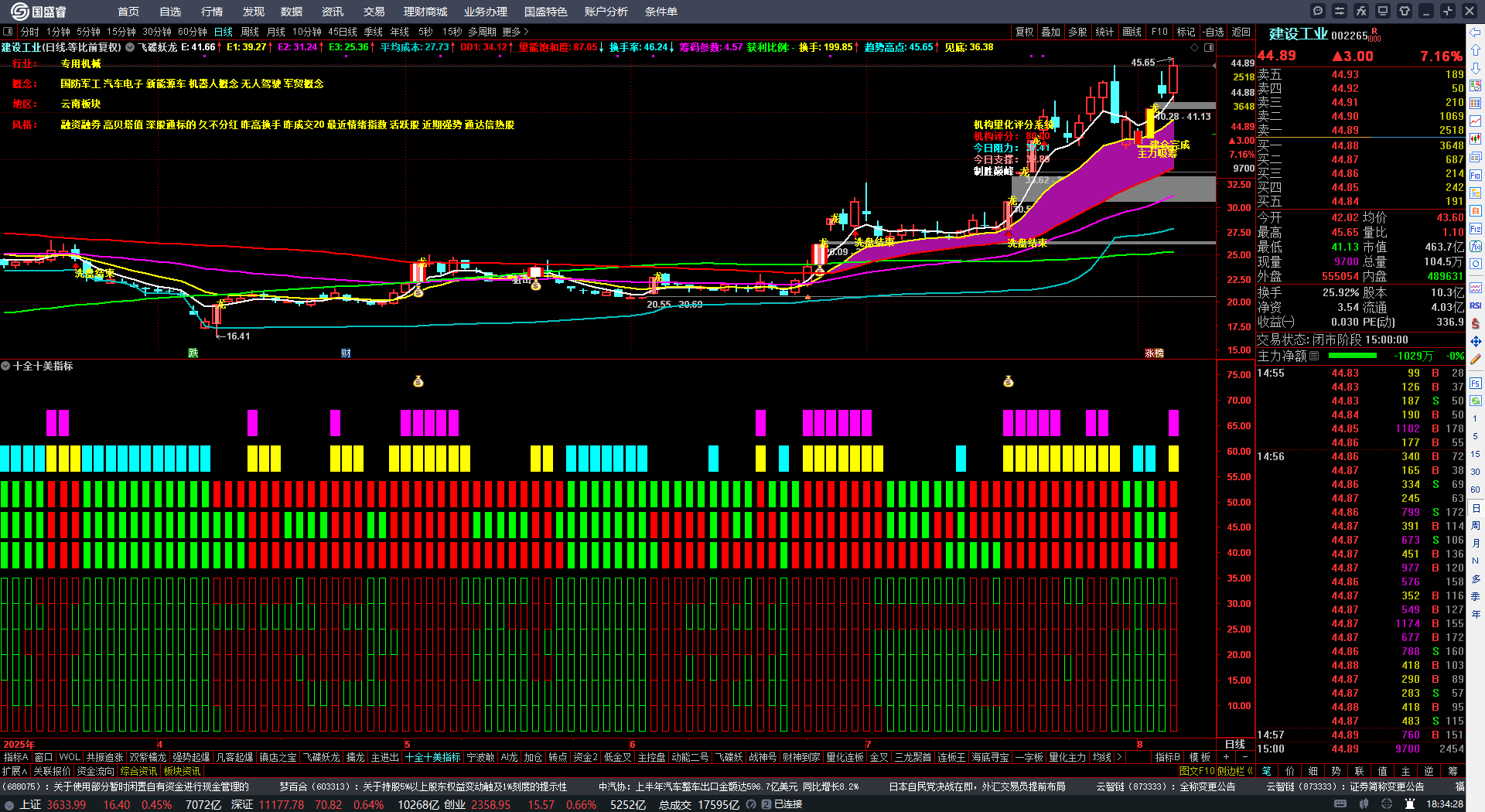Screen dimensions: 1485x812
Task: Click the chess rook icon in status bar
Action: [1411, 804]
